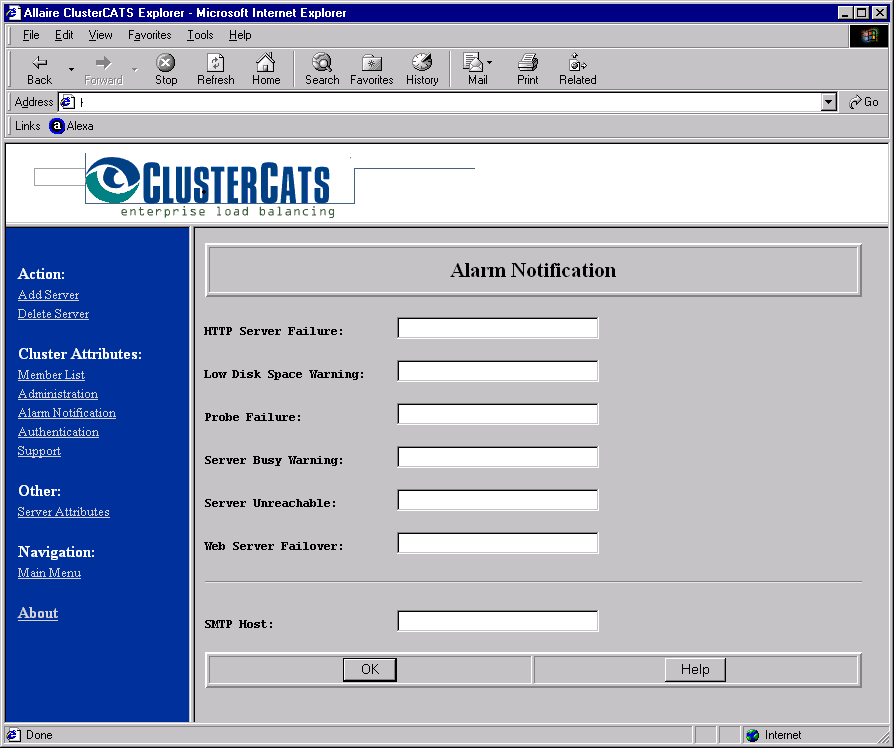The height and width of the screenshot is (748, 894).
Task: Open the View menu
Action: pos(100,35)
